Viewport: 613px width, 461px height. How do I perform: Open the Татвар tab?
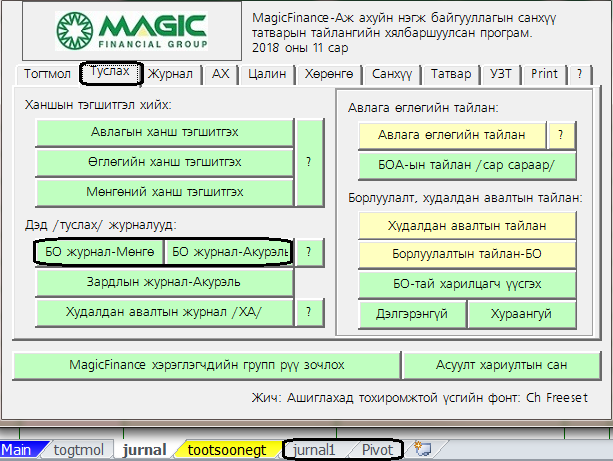(452, 74)
